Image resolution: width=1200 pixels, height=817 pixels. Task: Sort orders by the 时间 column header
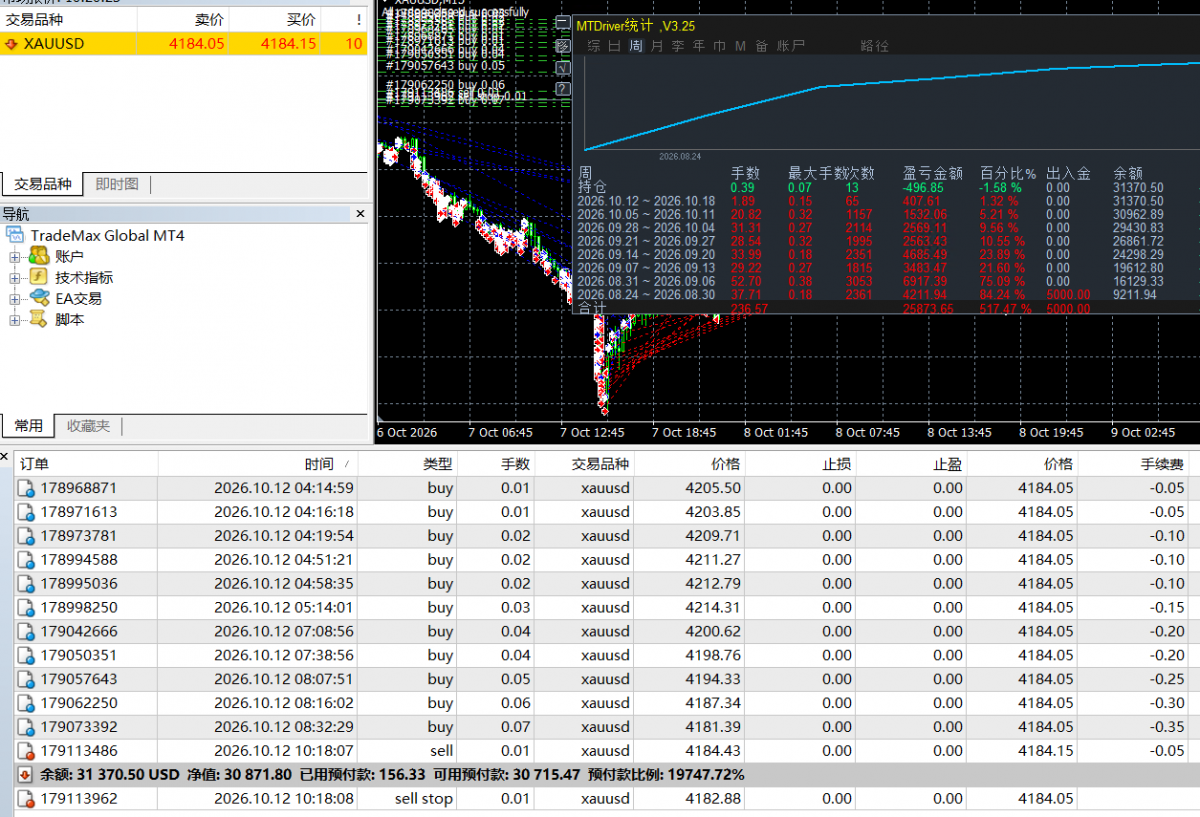257,464
